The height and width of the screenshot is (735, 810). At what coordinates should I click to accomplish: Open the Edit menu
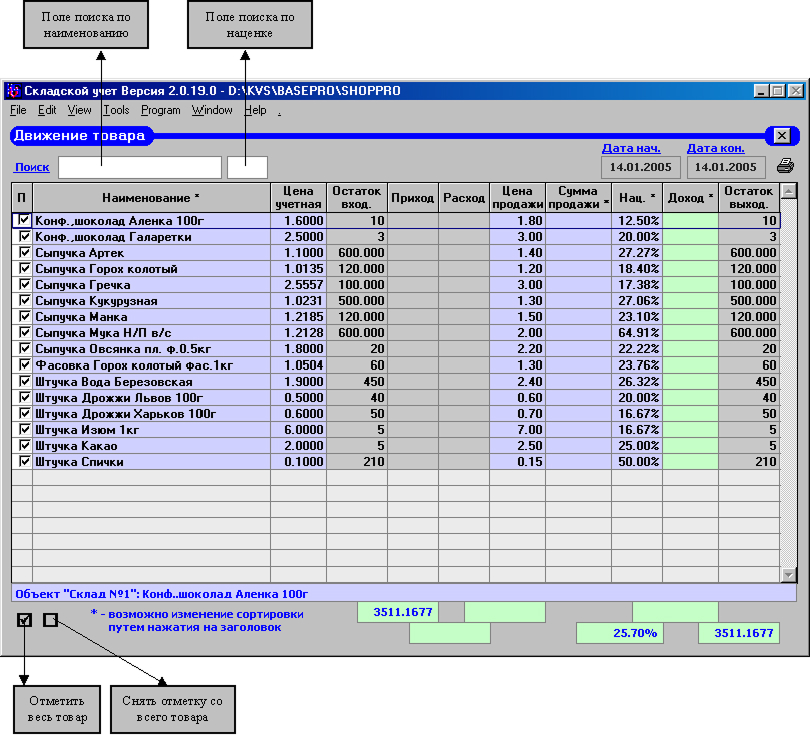coord(47,110)
